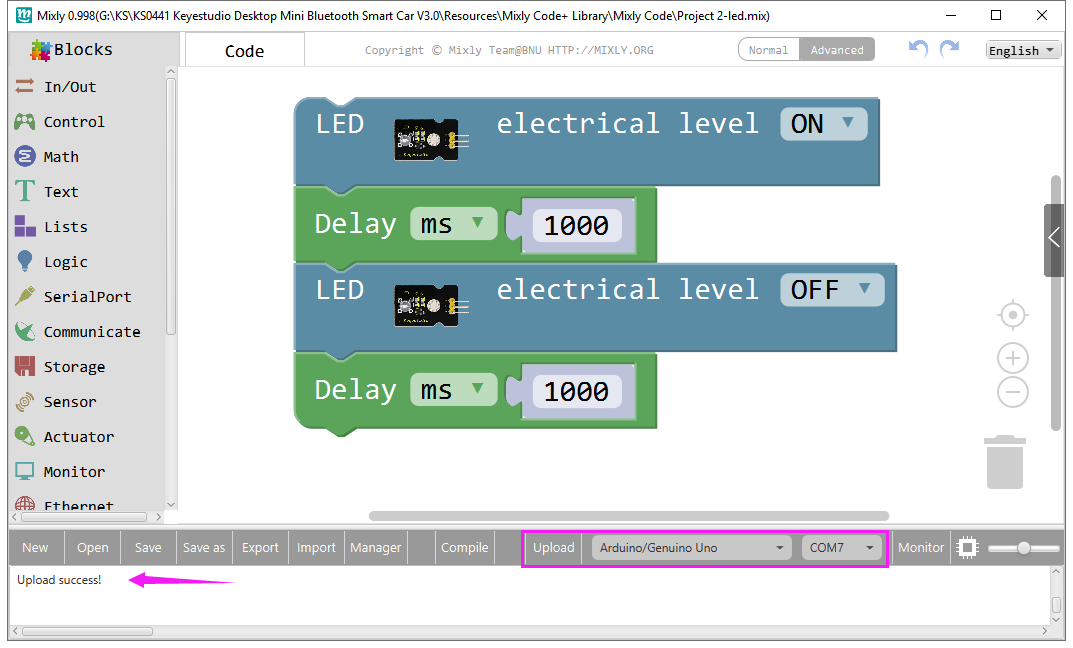This screenshot has width=1073, height=648.
Task: Select the Code tab
Action: pyautogui.click(x=244, y=51)
